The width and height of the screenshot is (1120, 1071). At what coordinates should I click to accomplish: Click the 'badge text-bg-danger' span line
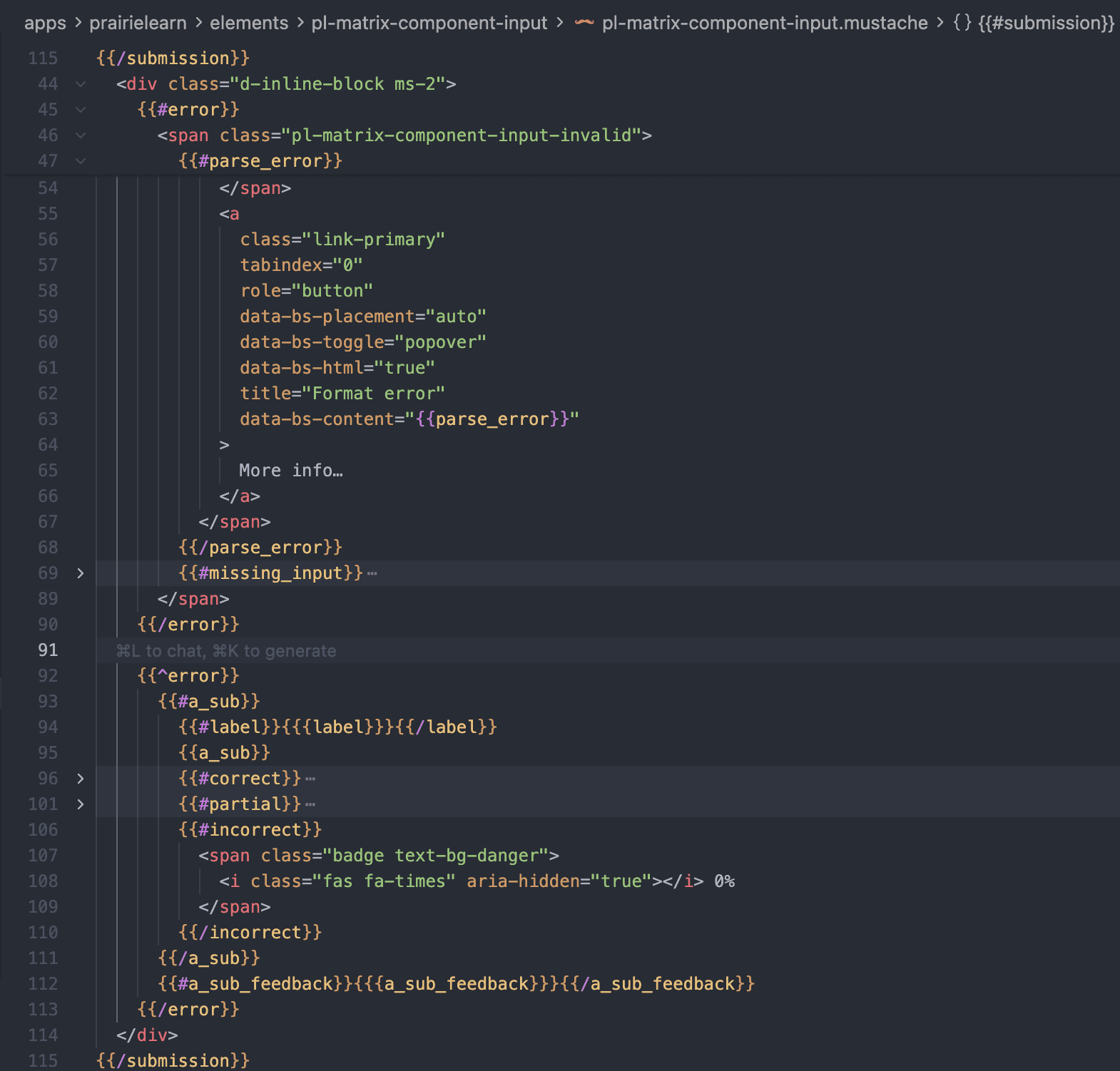[379, 856]
